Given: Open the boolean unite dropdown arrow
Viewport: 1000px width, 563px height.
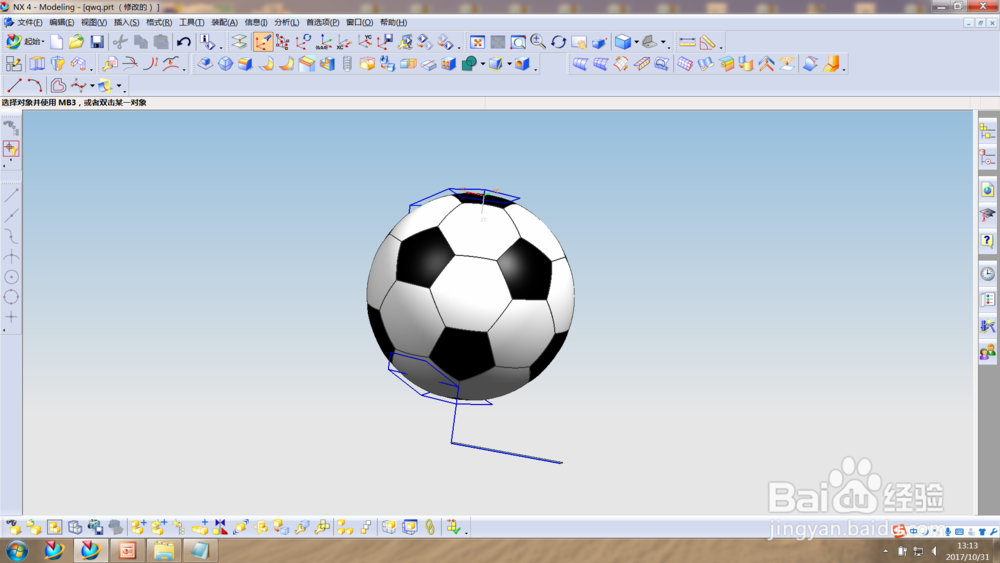Looking at the screenshot, I should [483, 64].
